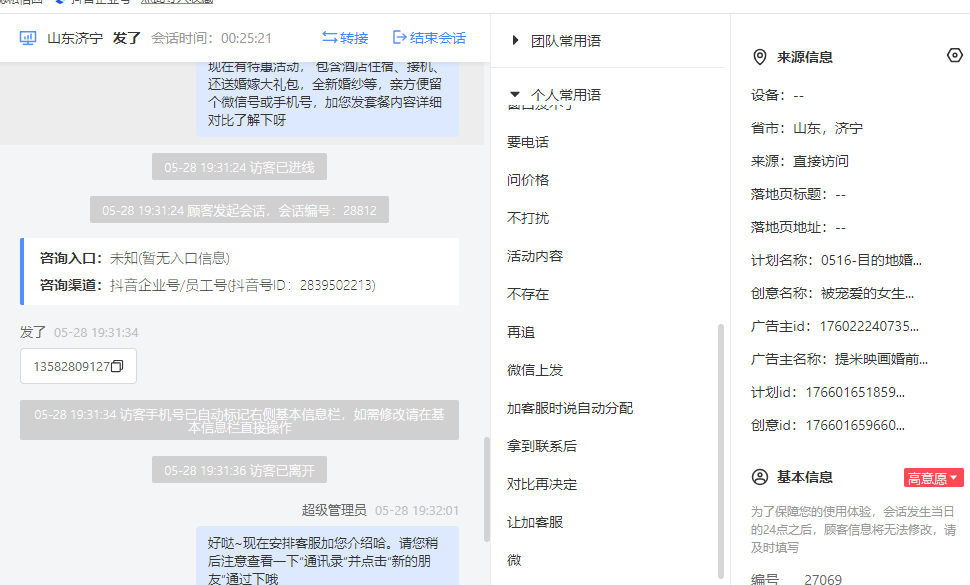Click the 会话时间 00:25:21 timer

click(212, 38)
